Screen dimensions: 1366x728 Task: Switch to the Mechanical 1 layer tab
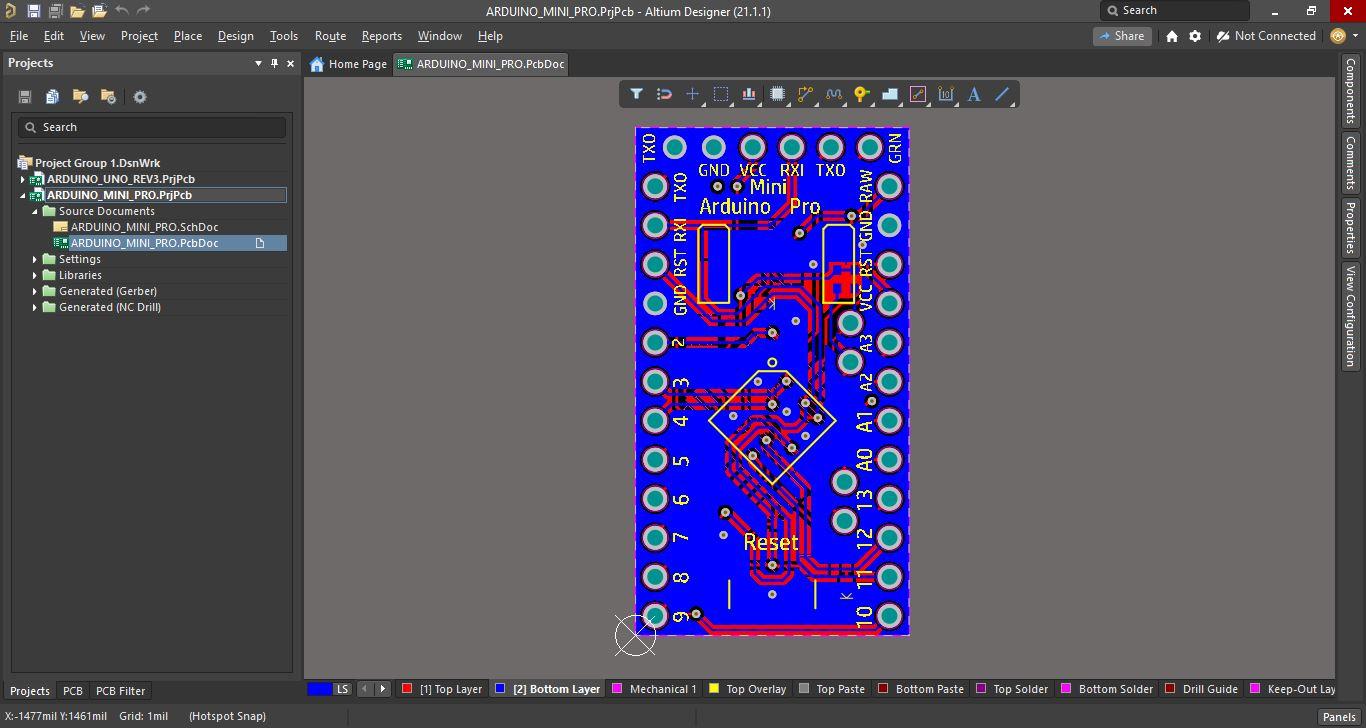click(654, 689)
